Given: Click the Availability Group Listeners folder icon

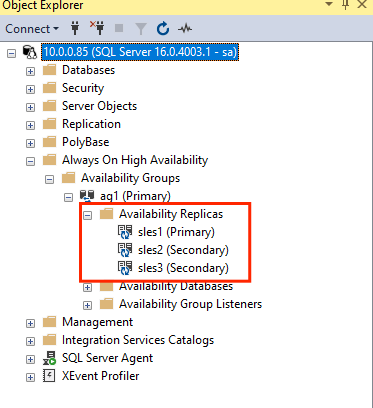Looking at the screenshot, I should pos(107,304).
